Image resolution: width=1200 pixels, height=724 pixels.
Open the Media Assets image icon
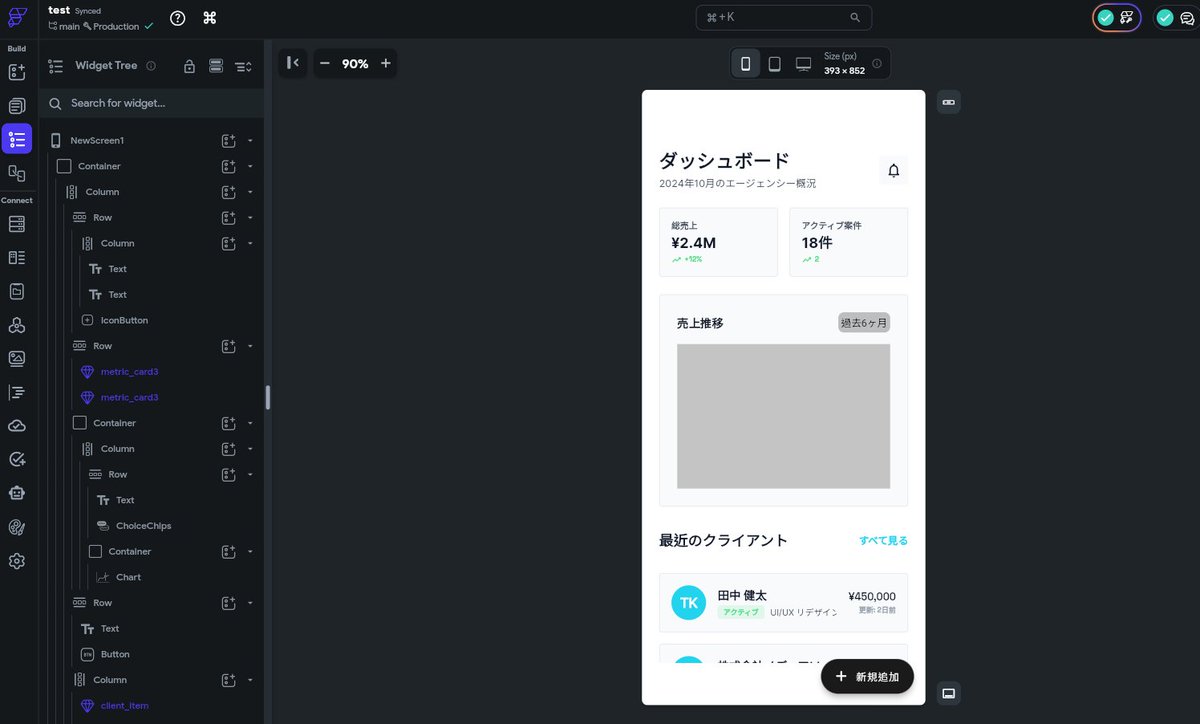pos(16,358)
